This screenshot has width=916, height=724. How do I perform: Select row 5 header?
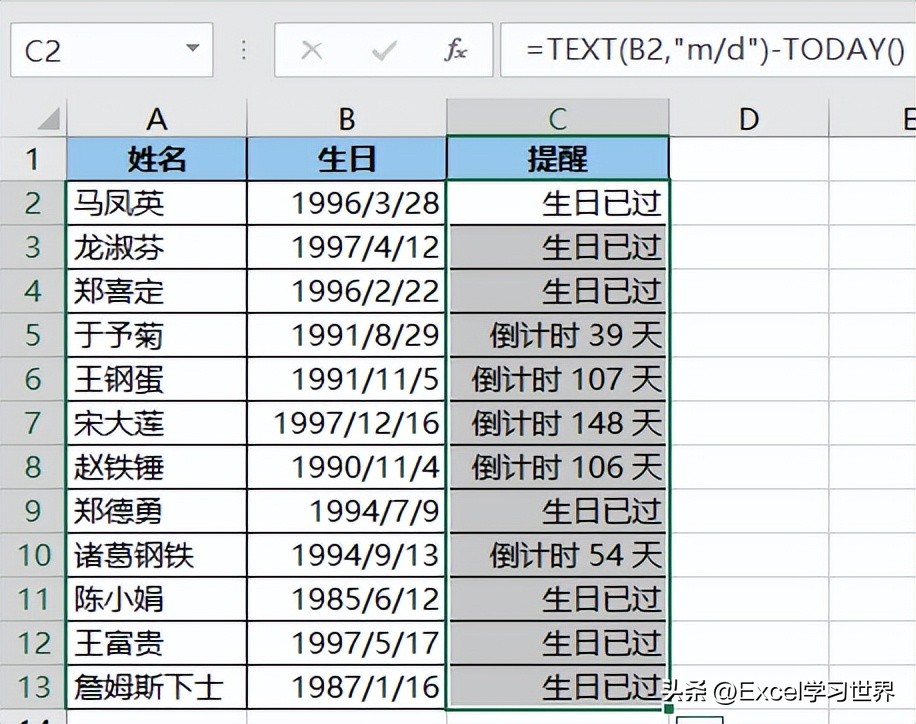[x=33, y=335]
